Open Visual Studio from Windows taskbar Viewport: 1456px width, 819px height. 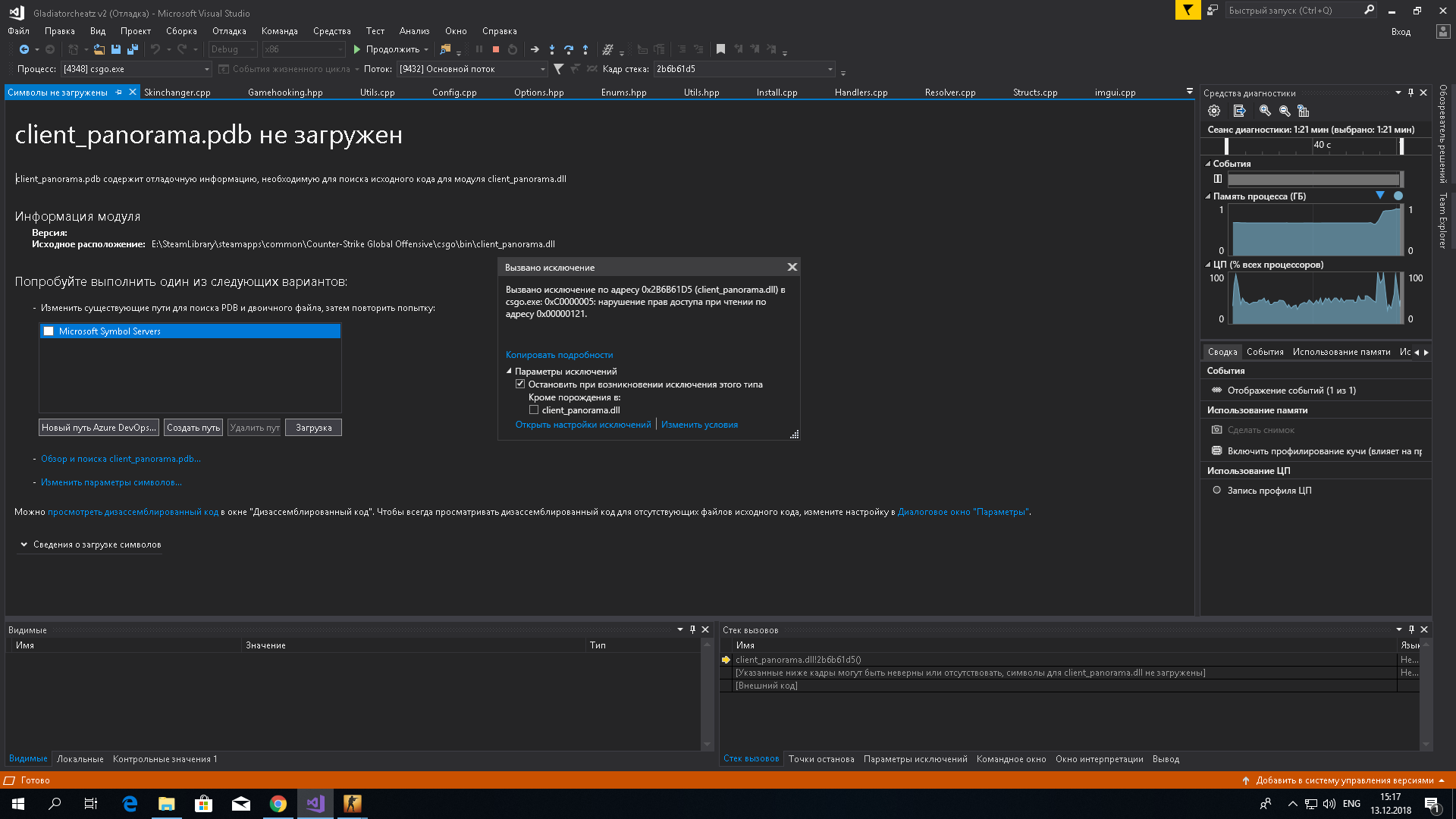[315, 804]
